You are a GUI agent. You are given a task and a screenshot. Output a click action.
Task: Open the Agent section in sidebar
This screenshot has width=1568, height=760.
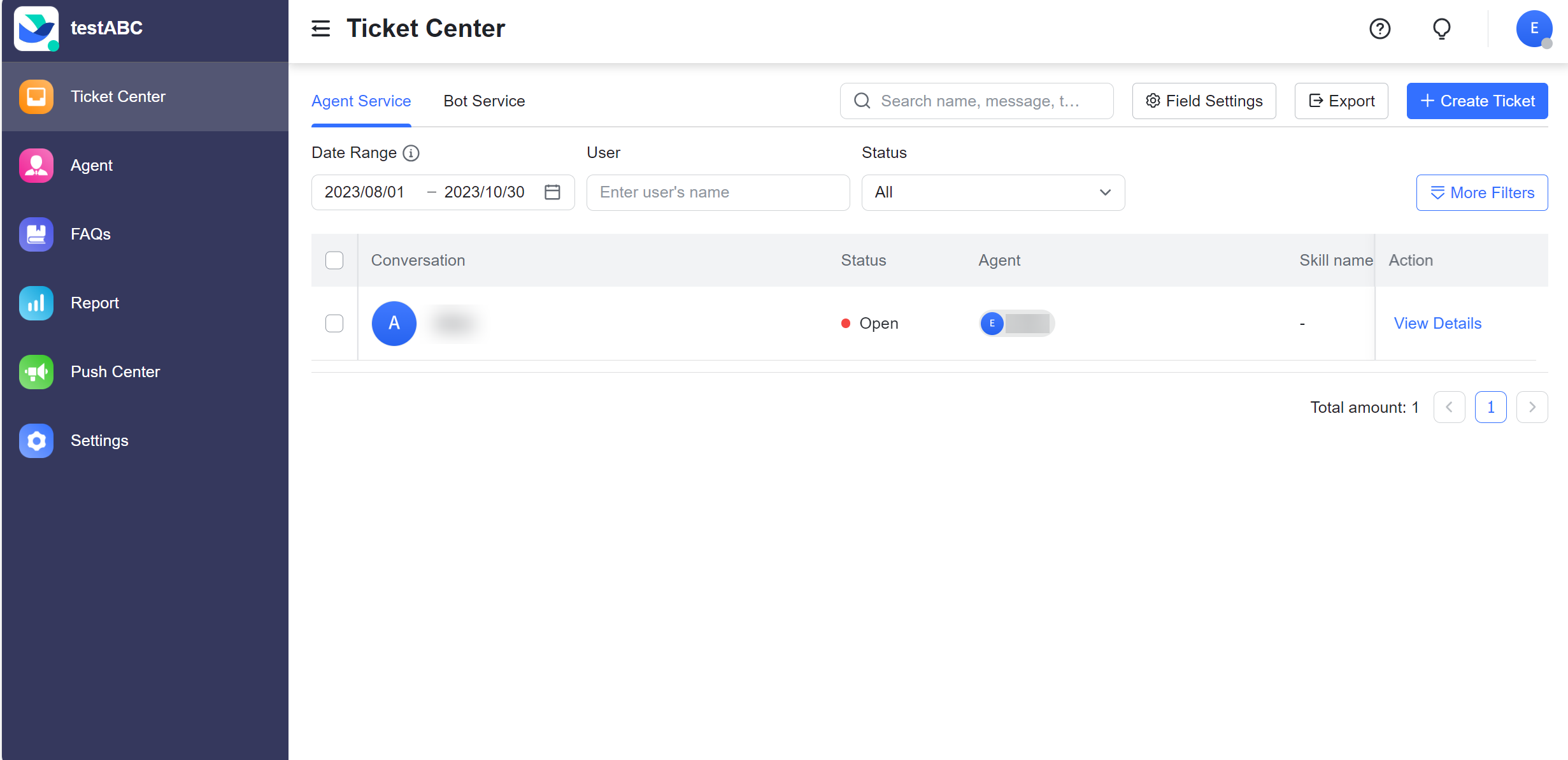[x=91, y=165]
